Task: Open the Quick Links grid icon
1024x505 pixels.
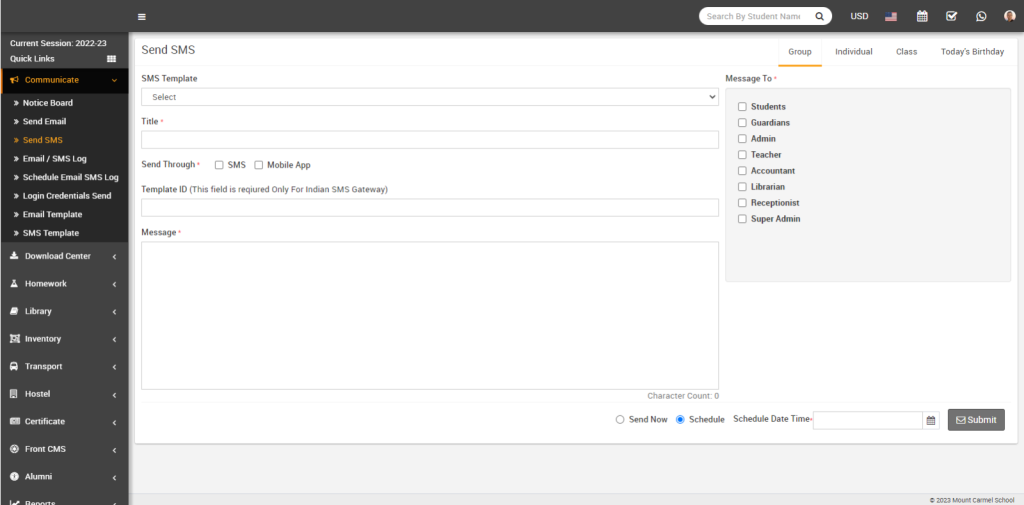Action: pyautogui.click(x=112, y=59)
